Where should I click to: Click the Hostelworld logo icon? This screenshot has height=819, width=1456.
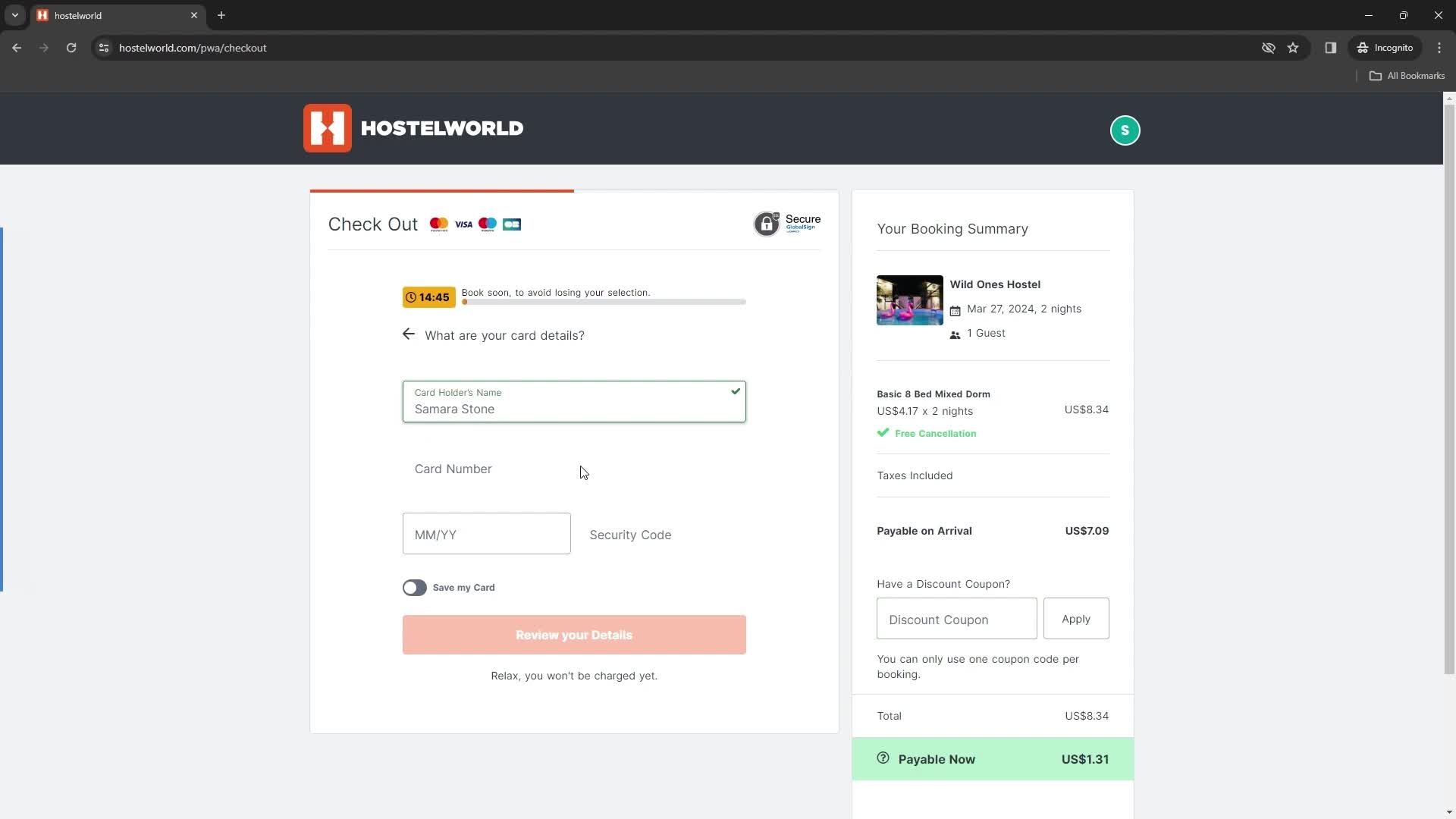click(326, 128)
